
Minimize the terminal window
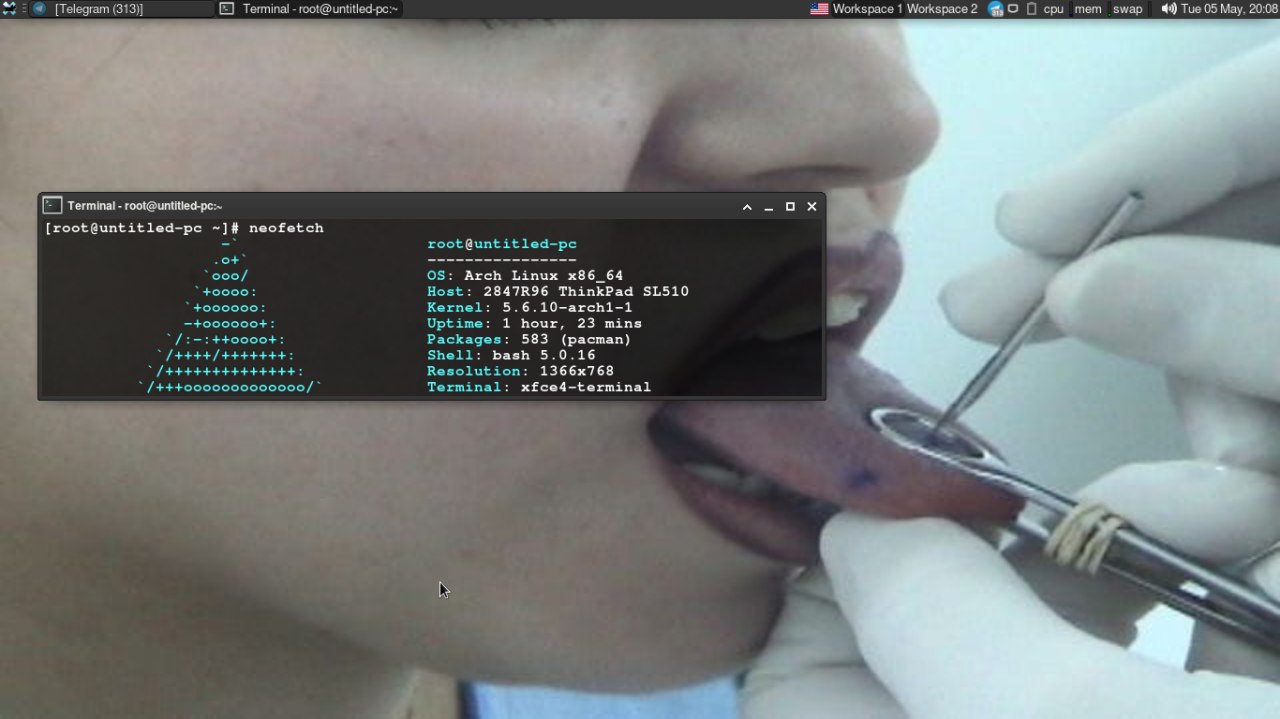[769, 207]
